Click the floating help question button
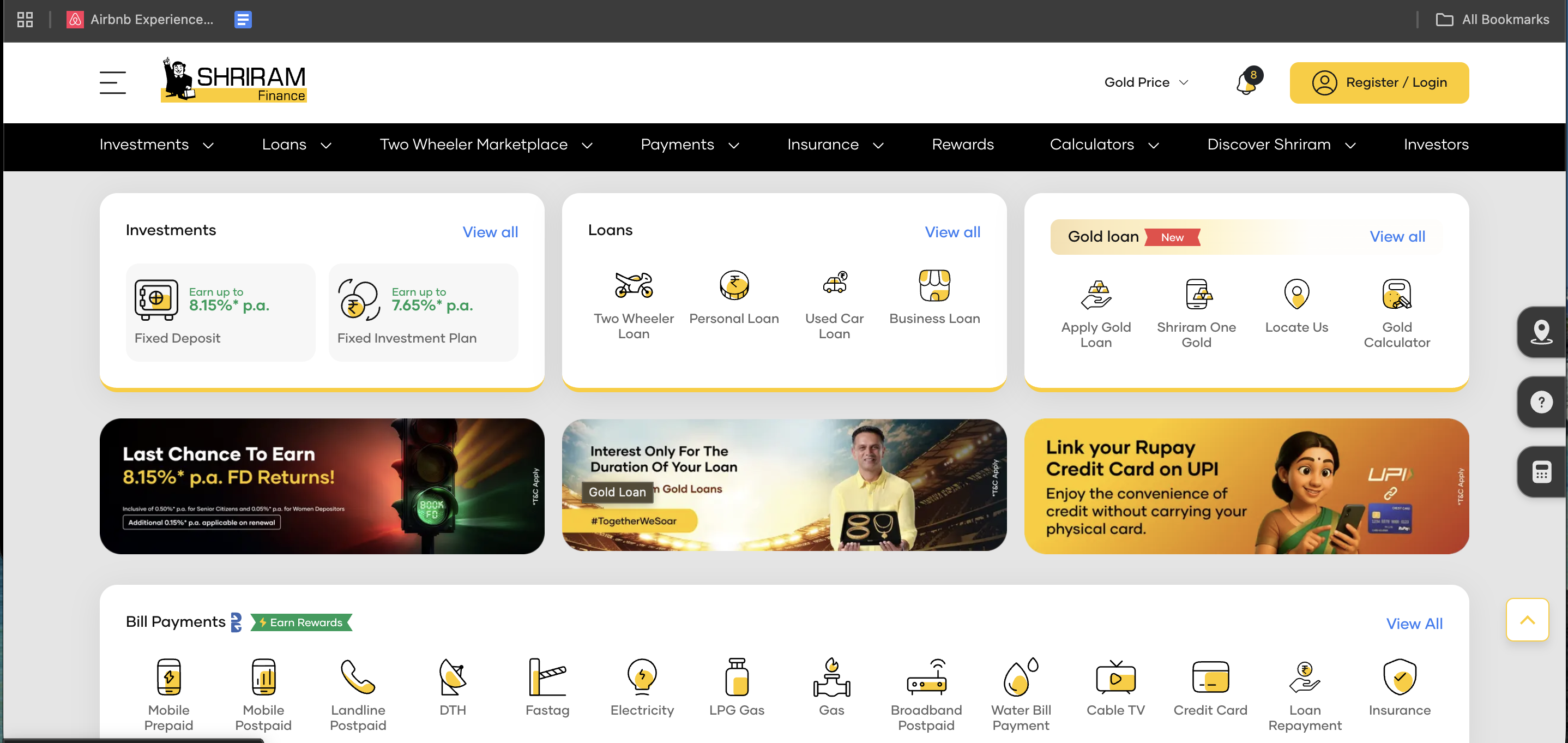 click(x=1541, y=402)
